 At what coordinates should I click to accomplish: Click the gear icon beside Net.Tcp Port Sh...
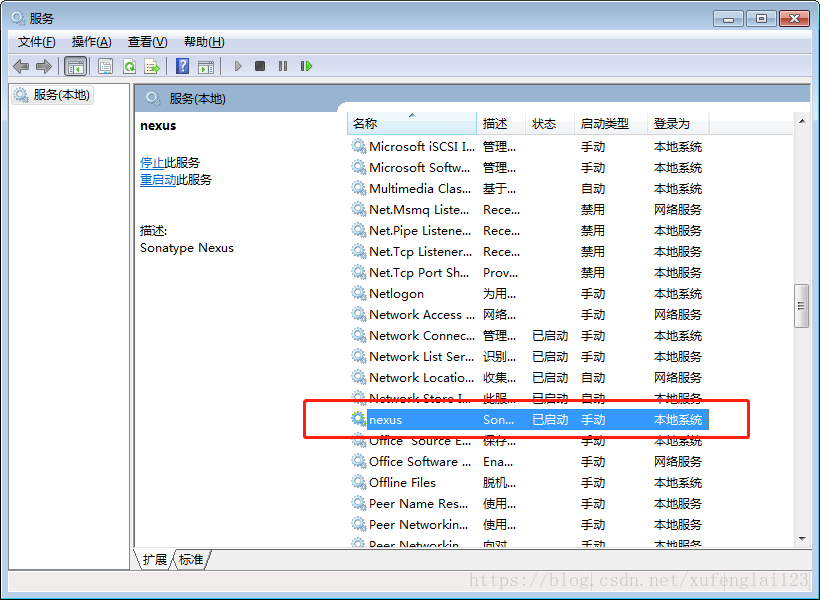tap(358, 272)
